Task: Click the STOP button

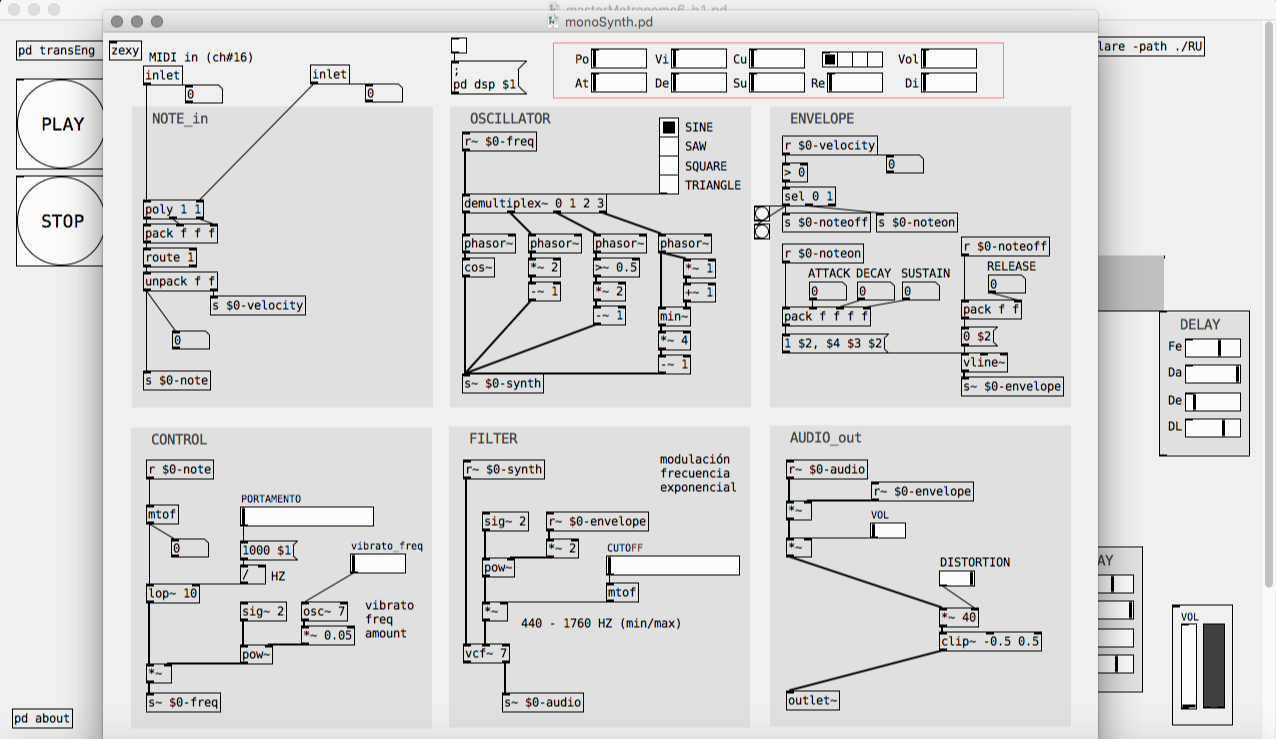Action: coord(61,221)
